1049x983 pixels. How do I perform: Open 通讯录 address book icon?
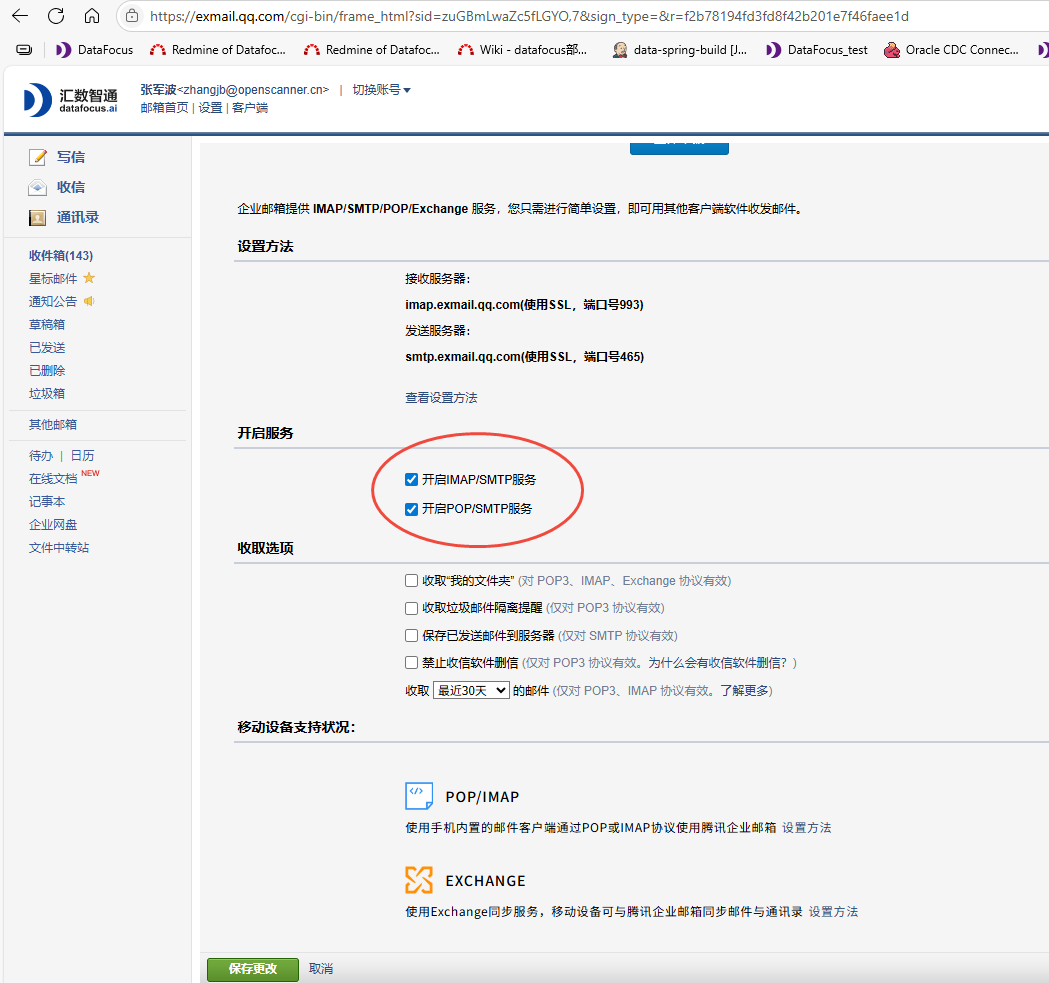tap(37, 217)
